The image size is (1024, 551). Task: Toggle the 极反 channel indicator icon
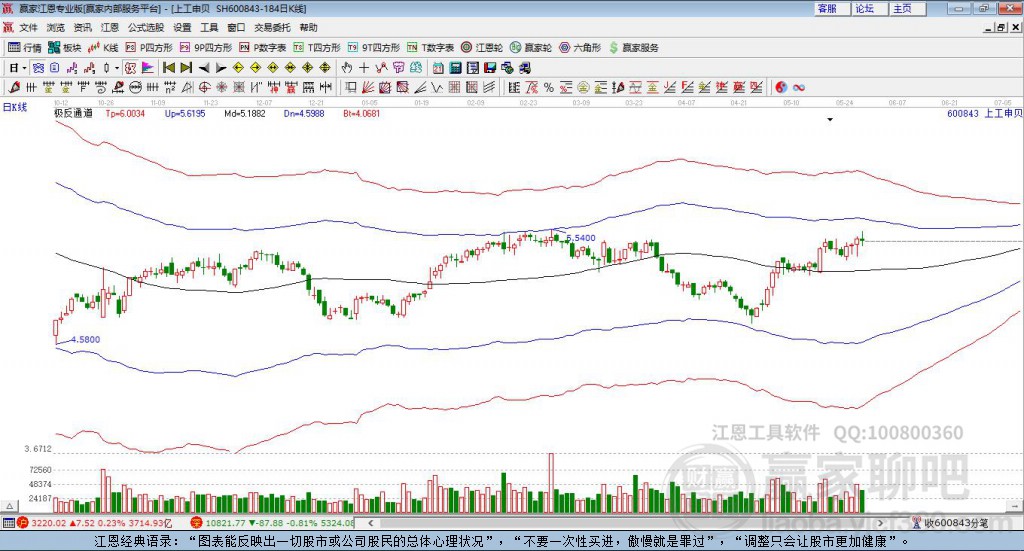[x=130, y=68]
